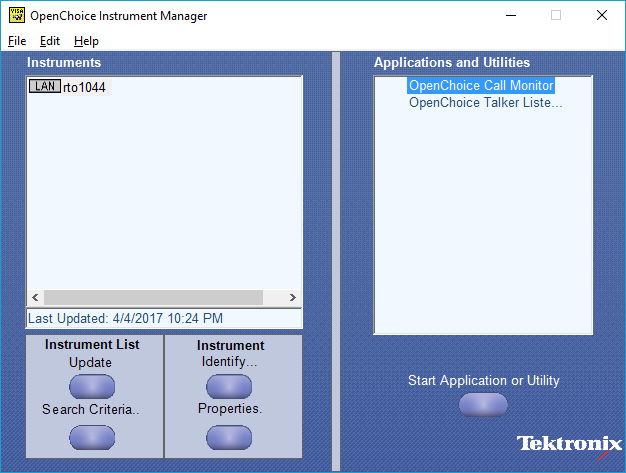Click the horizontal scrollbar thumb in Instruments
Image resolution: width=626 pixels, height=473 pixels.
(153, 297)
